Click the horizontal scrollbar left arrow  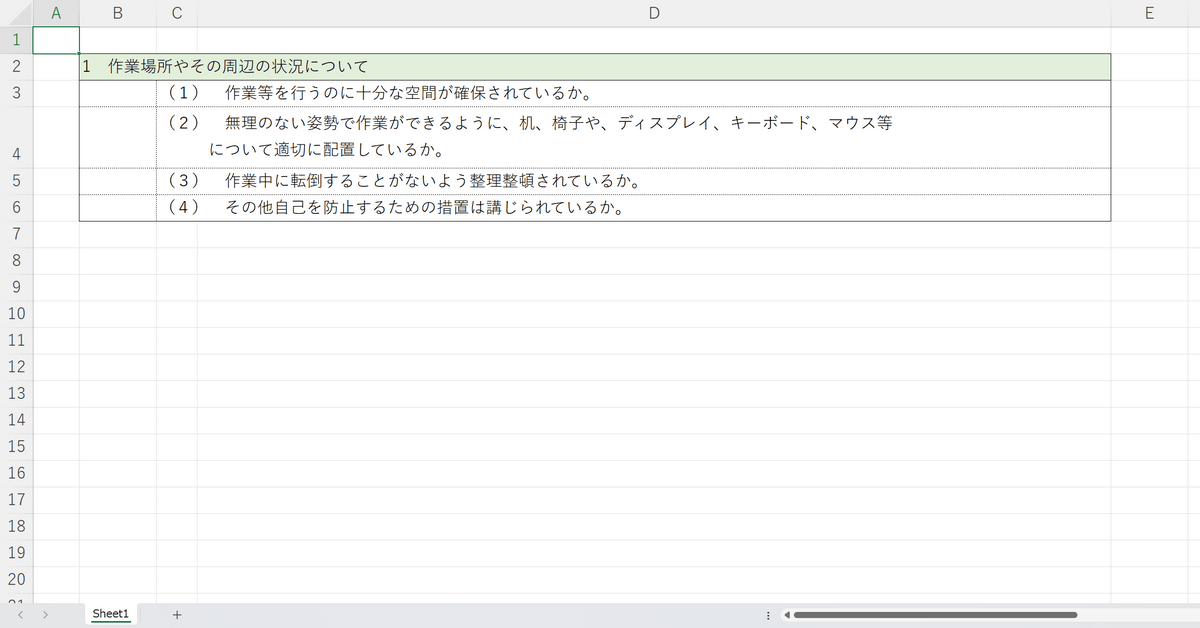click(787, 615)
